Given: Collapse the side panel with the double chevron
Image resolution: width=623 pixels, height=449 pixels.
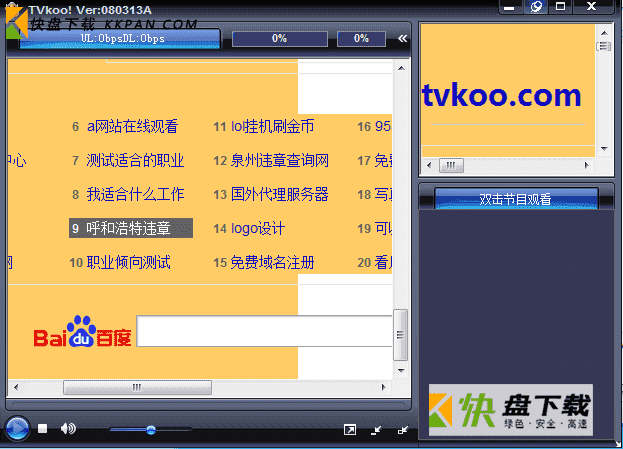Looking at the screenshot, I should click(x=402, y=38).
